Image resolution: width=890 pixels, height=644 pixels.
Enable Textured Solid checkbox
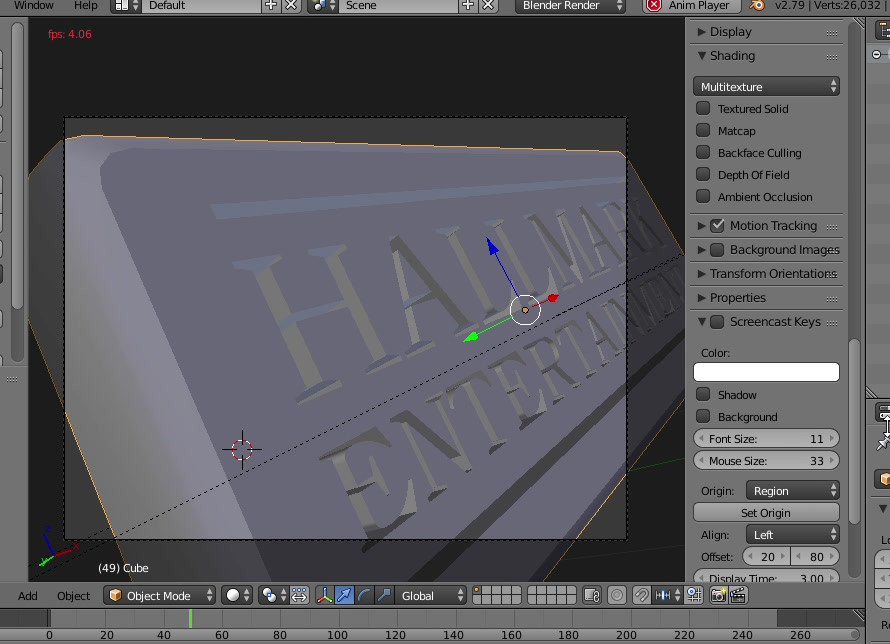point(703,108)
